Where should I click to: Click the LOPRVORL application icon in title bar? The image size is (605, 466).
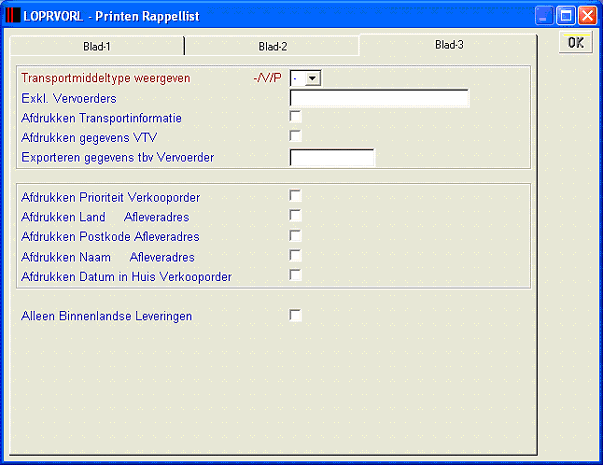13,15
